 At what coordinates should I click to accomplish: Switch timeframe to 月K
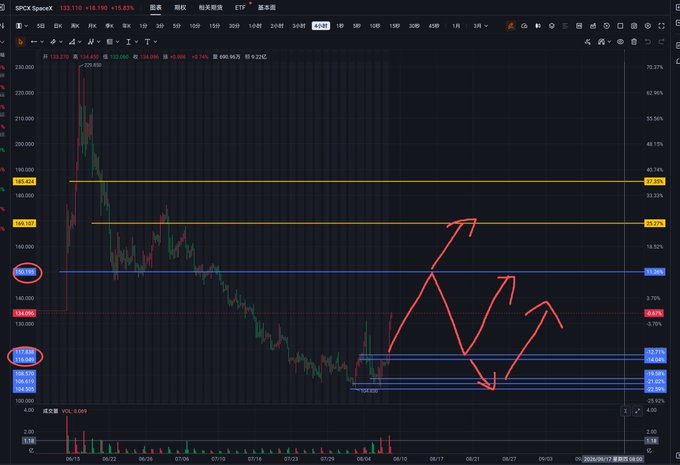coord(92,26)
